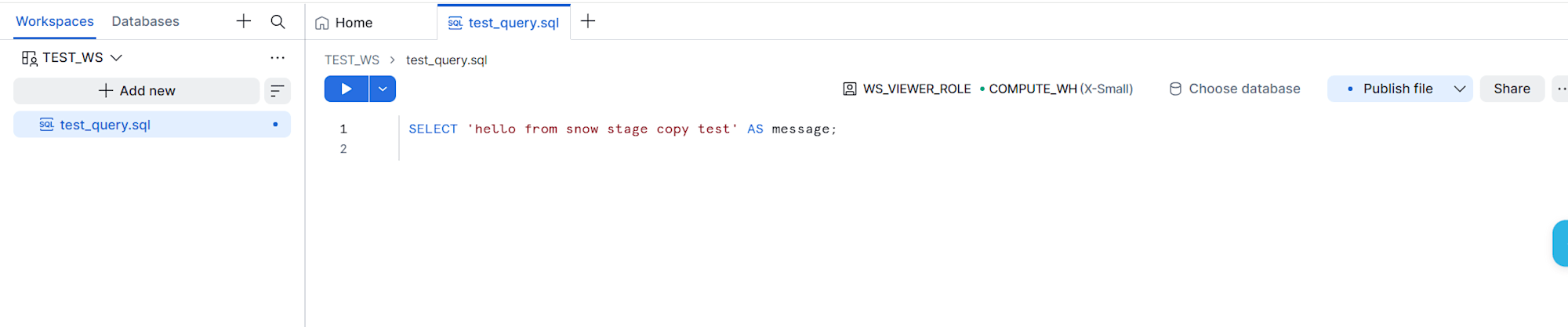This screenshot has width=1568, height=327.
Task: Expand the Publish file dropdown arrow
Action: click(1460, 89)
